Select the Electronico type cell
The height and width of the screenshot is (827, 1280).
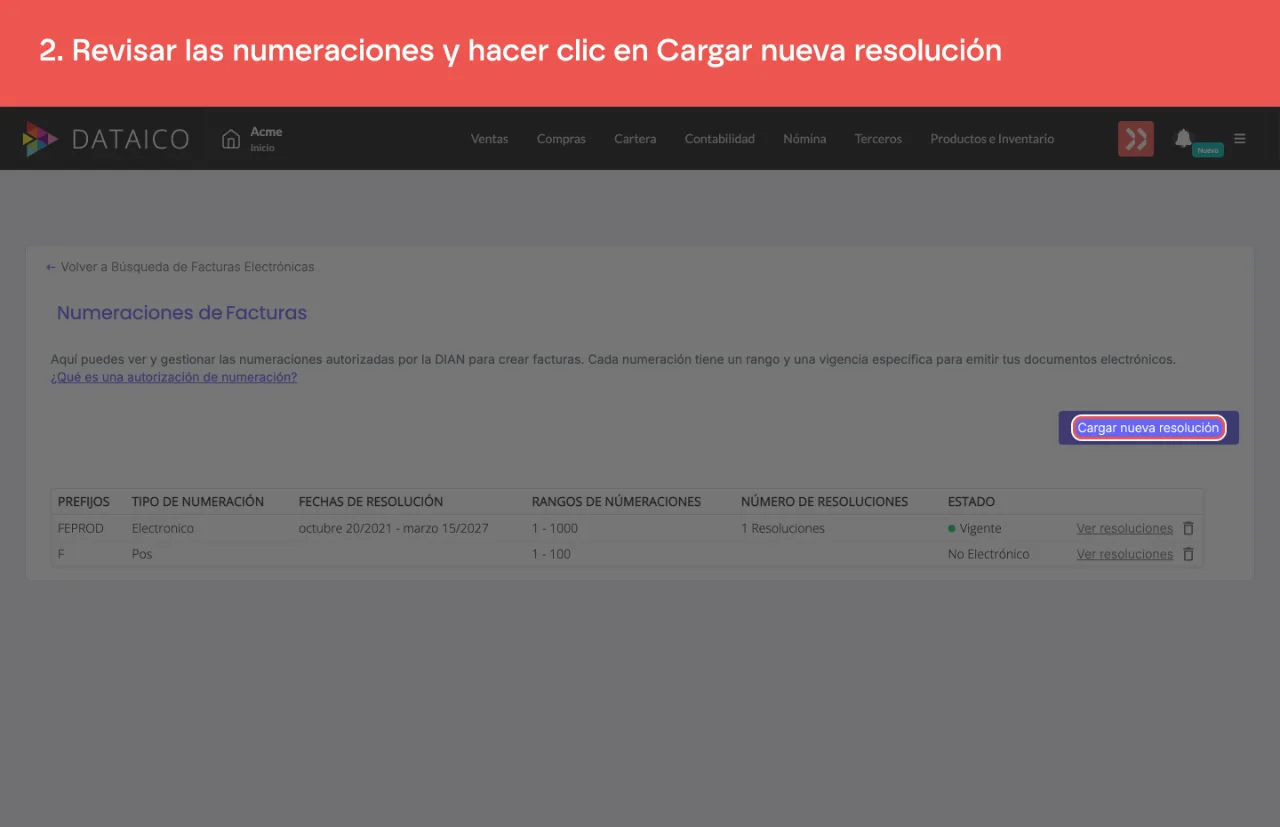point(163,528)
